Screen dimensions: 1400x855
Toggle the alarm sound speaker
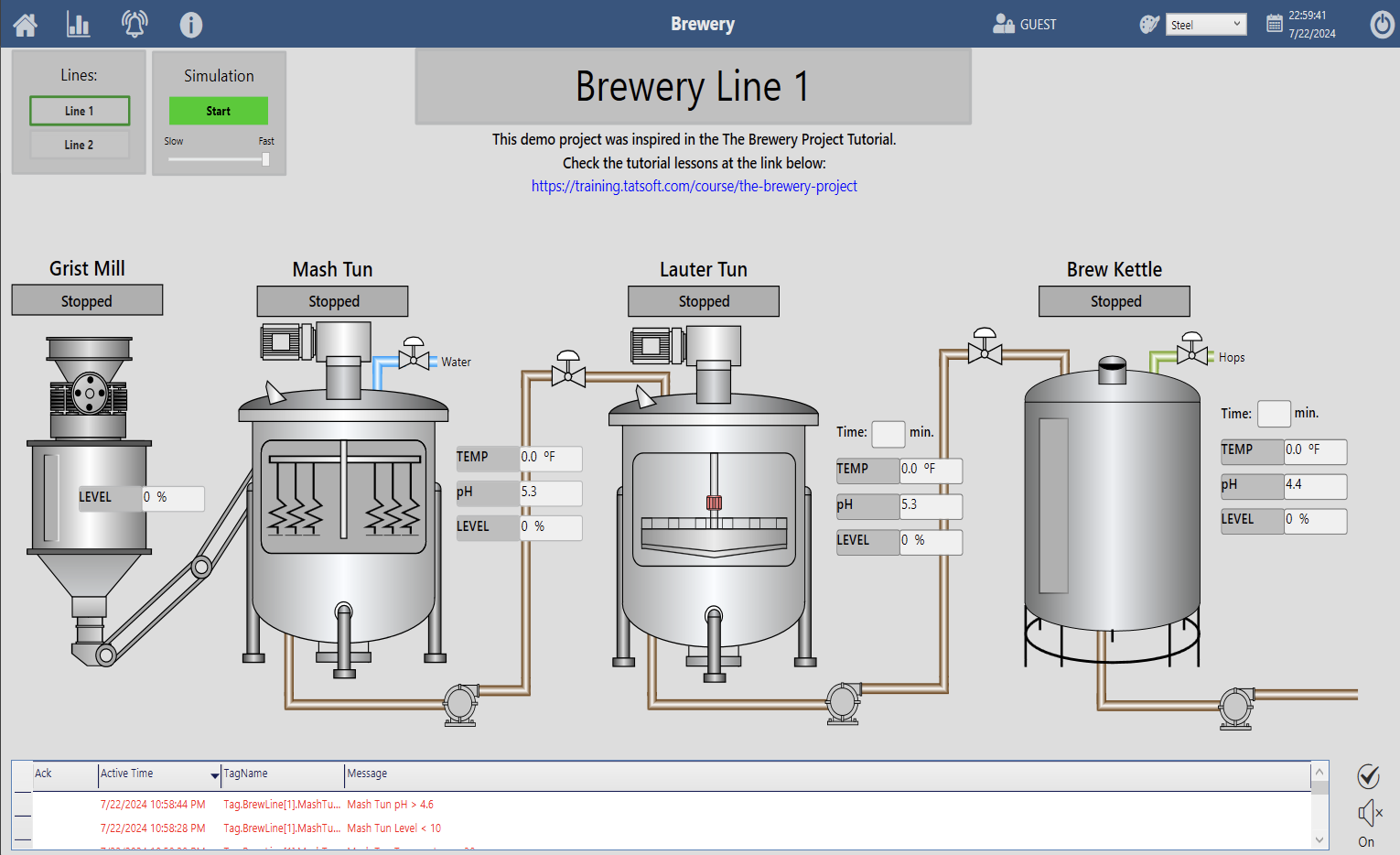1369,813
